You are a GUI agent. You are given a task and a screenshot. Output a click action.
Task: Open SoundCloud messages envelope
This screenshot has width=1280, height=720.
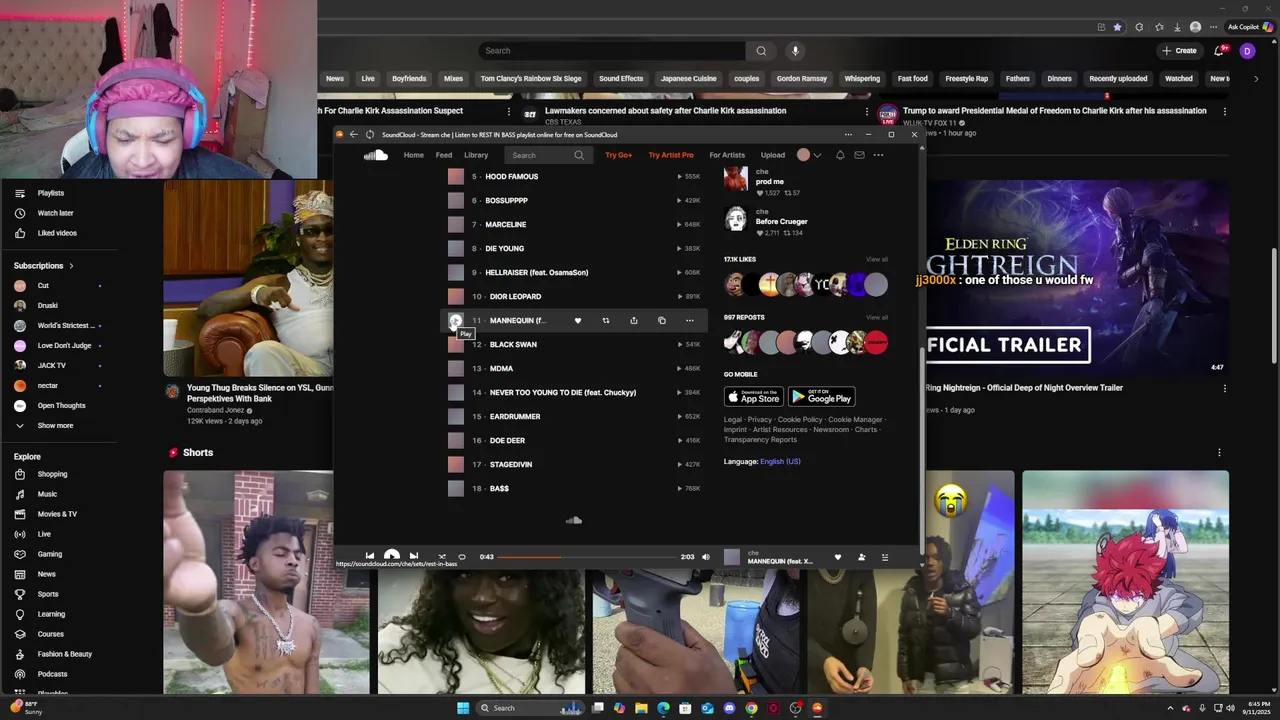point(859,155)
